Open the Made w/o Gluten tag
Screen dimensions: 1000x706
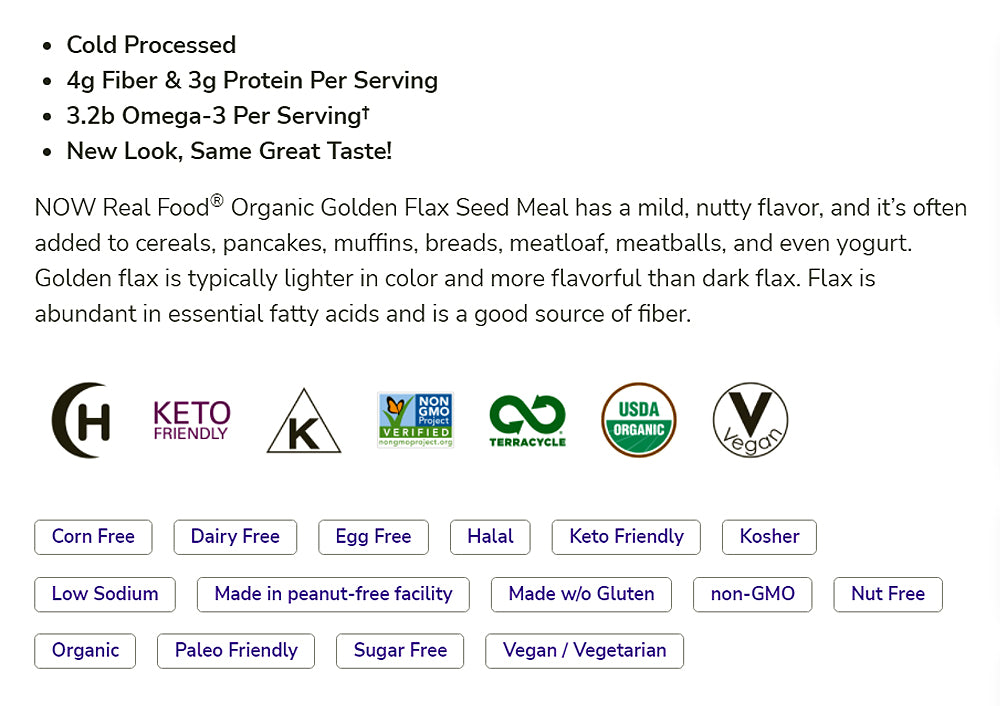tap(581, 594)
